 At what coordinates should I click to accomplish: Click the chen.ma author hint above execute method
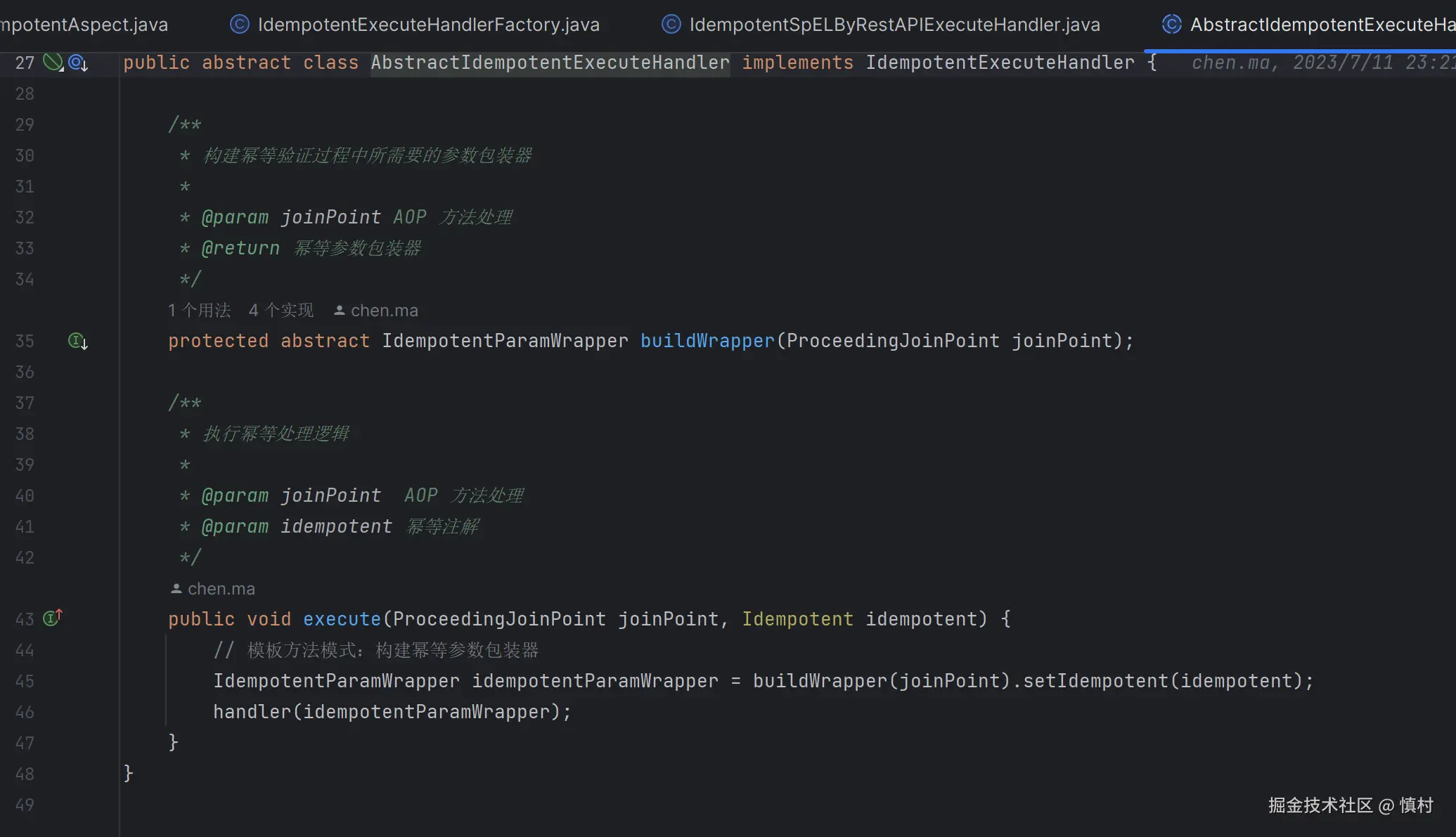pos(221,588)
